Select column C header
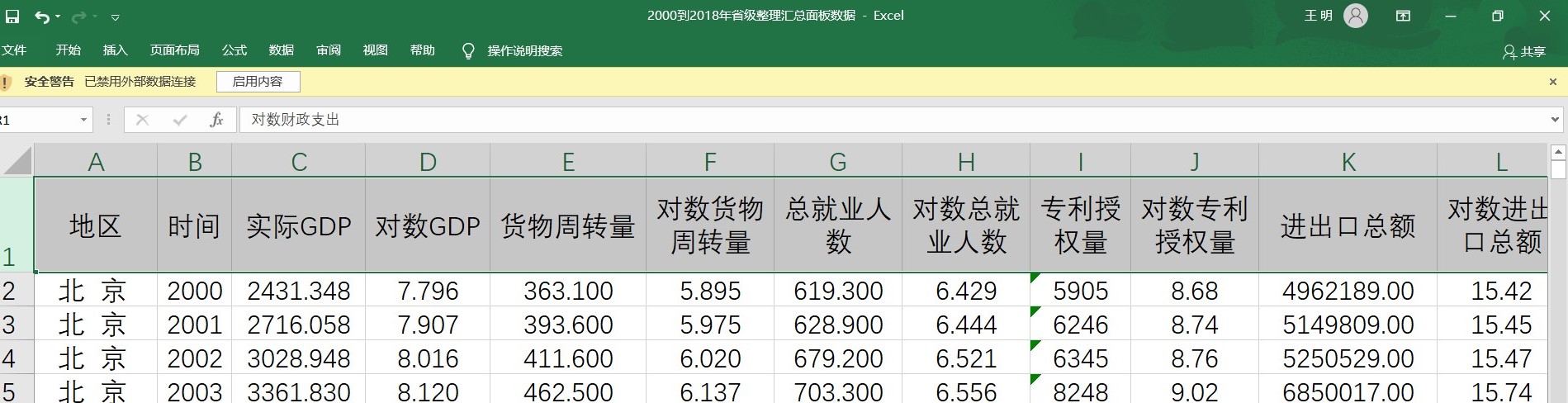Image resolution: width=1568 pixels, height=403 pixels. point(299,161)
